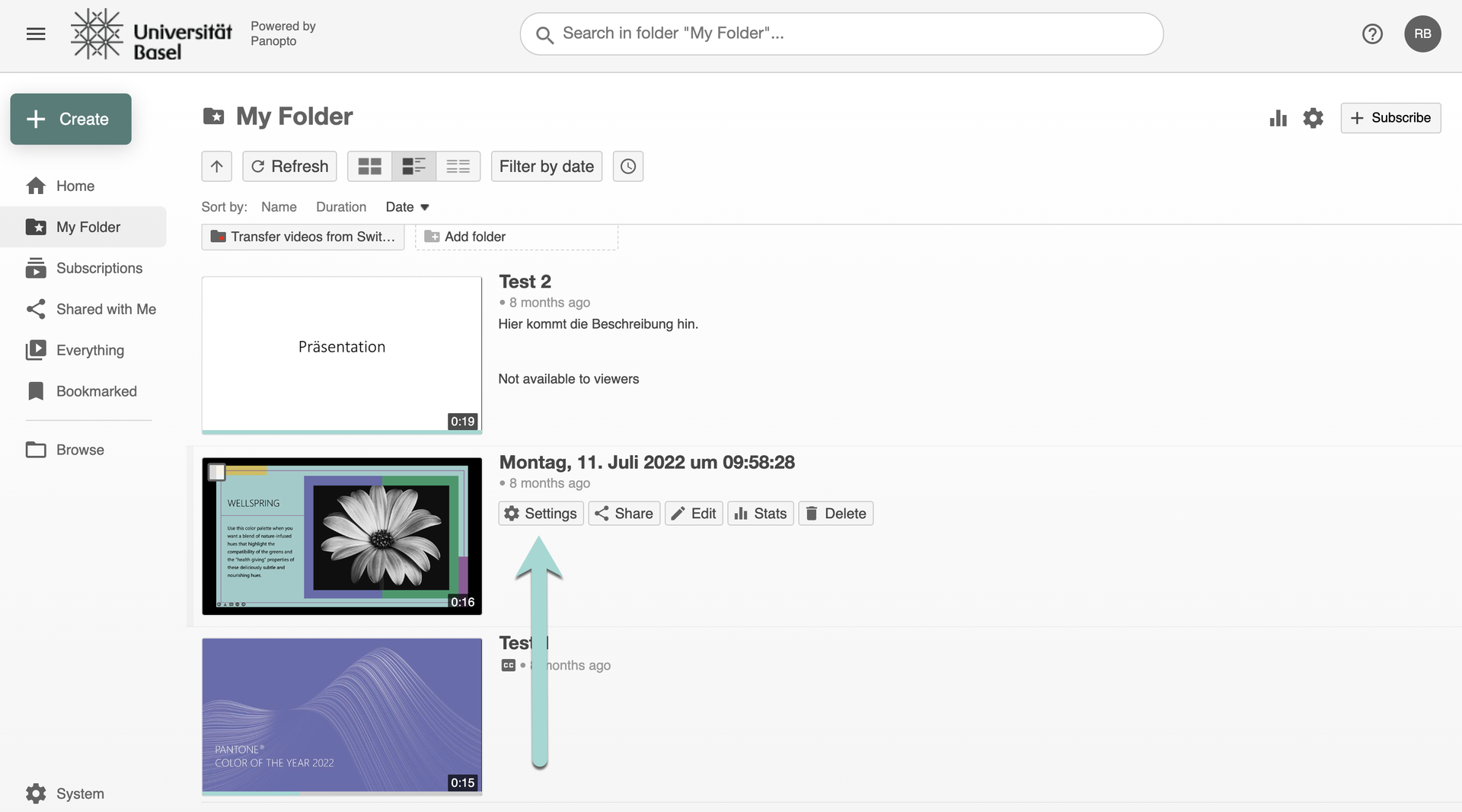Open the Filter by date dropdown
Viewport: 1462px width, 812px height.
click(x=546, y=167)
